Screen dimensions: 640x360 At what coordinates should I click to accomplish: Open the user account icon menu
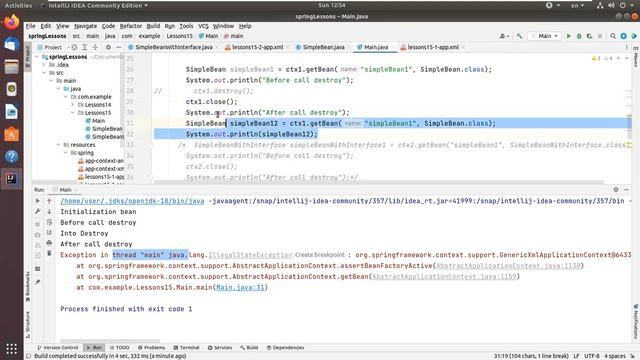point(504,36)
